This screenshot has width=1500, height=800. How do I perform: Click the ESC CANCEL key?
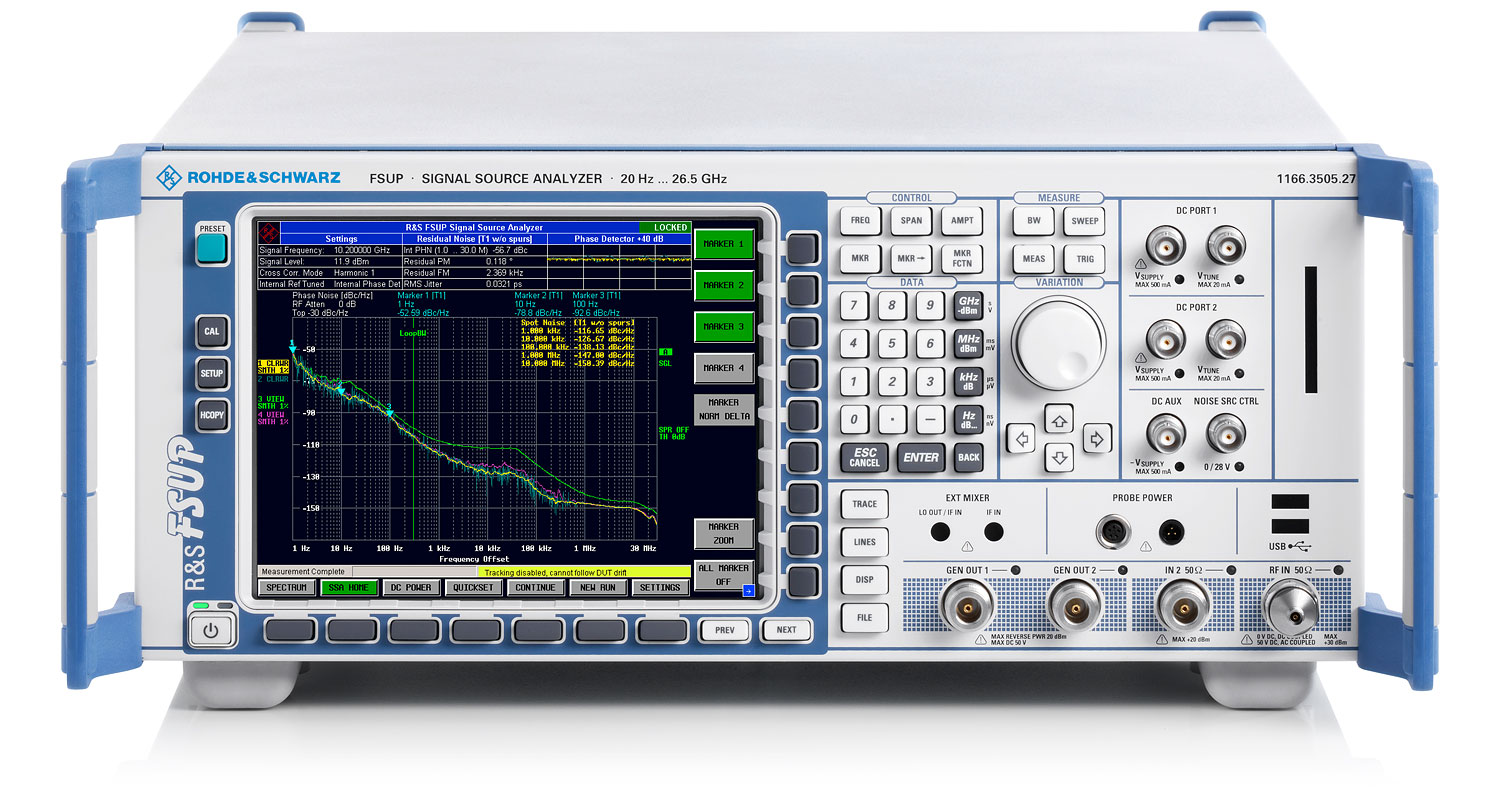(864, 457)
